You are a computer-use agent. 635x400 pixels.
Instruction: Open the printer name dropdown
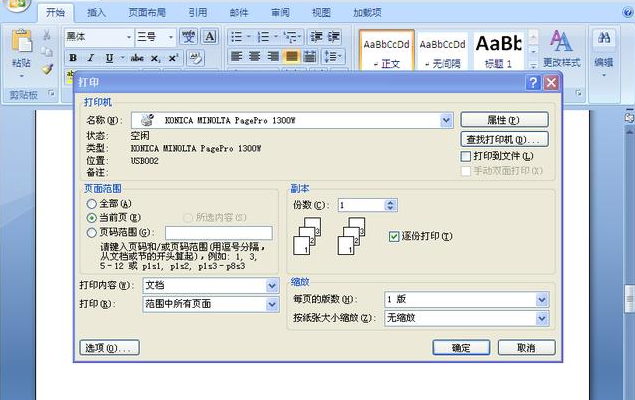446,120
